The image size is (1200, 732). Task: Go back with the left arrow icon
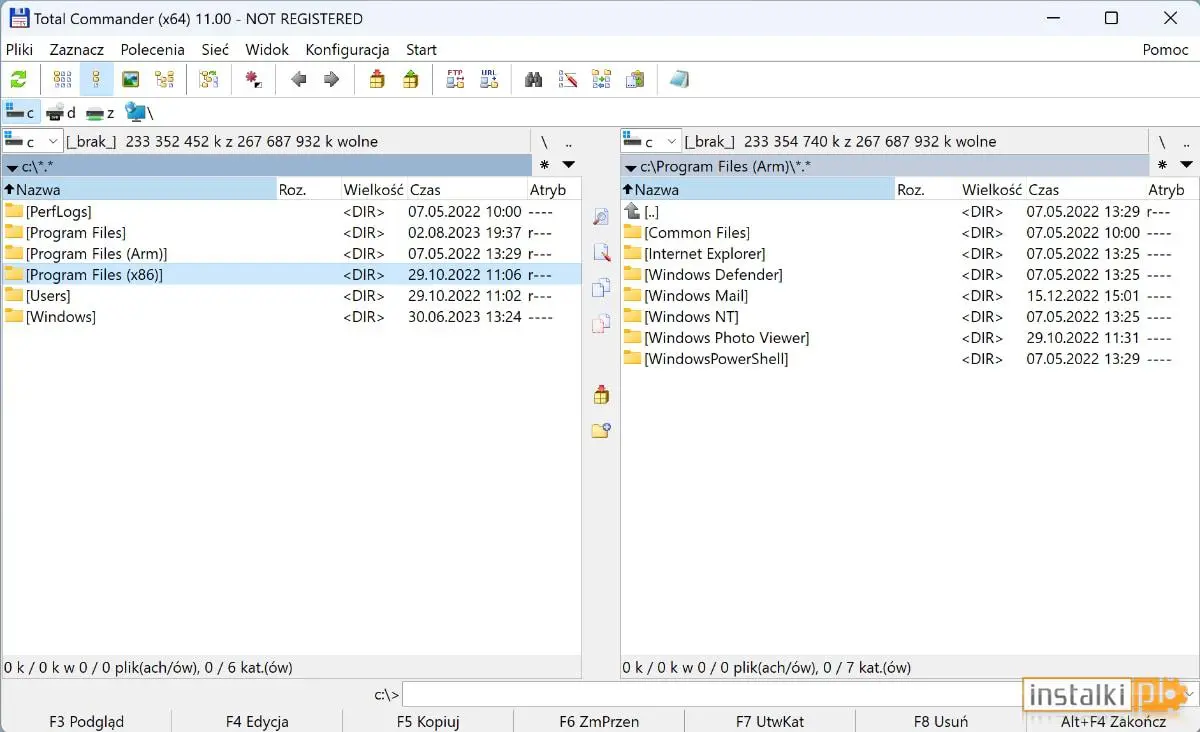(x=298, y=80)
